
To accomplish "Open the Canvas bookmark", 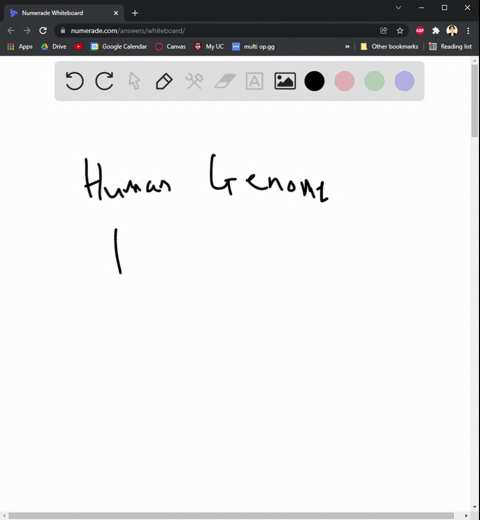I will tap(170, 47).
